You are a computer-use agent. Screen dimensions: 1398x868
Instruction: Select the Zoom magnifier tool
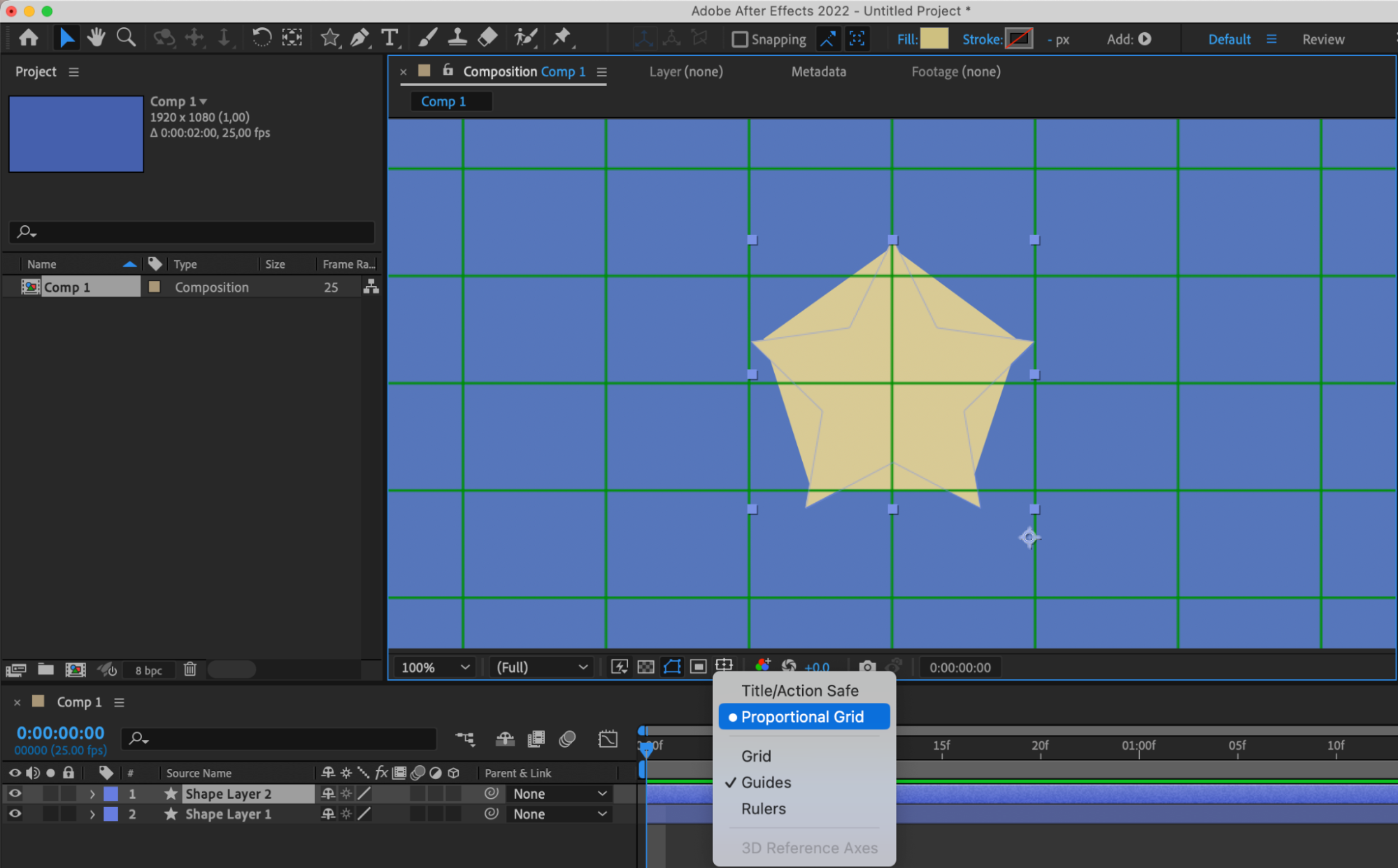click(126, 38)
